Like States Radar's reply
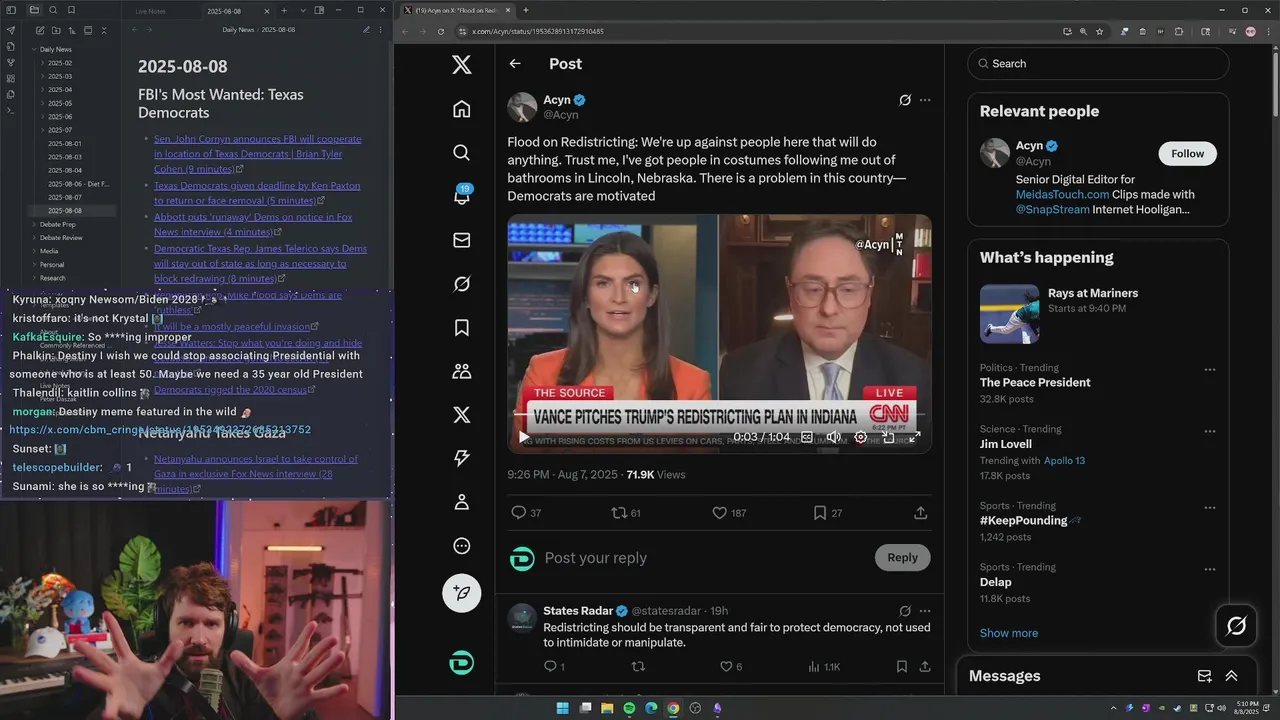The width and height of the screenshot is (1280, 720). coord(726,666)
